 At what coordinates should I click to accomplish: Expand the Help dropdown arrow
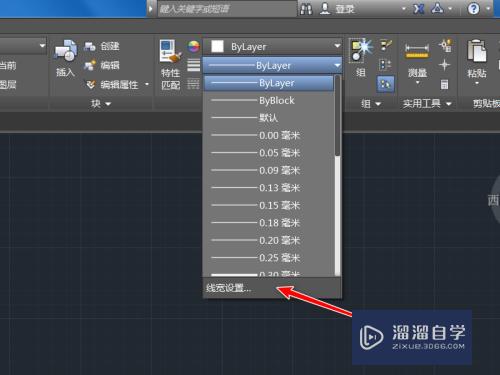(488, 9)
